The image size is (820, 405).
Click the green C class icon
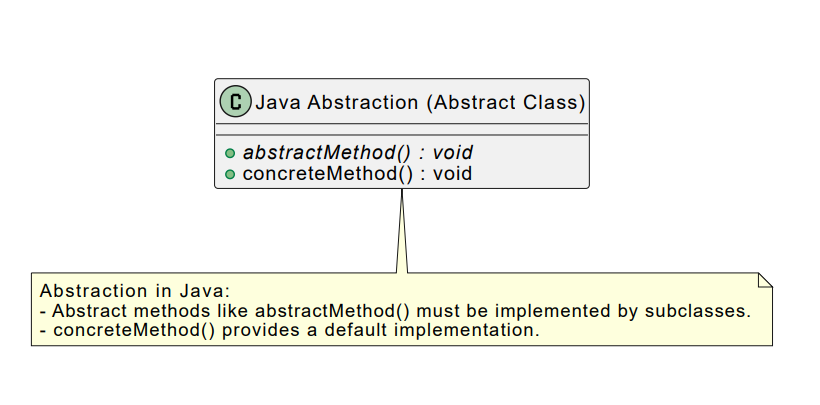click(x=235, y=101)
